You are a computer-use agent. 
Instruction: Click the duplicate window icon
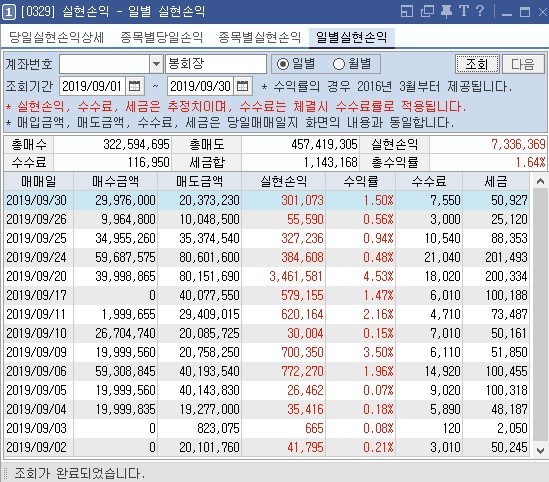coord(427,11)
